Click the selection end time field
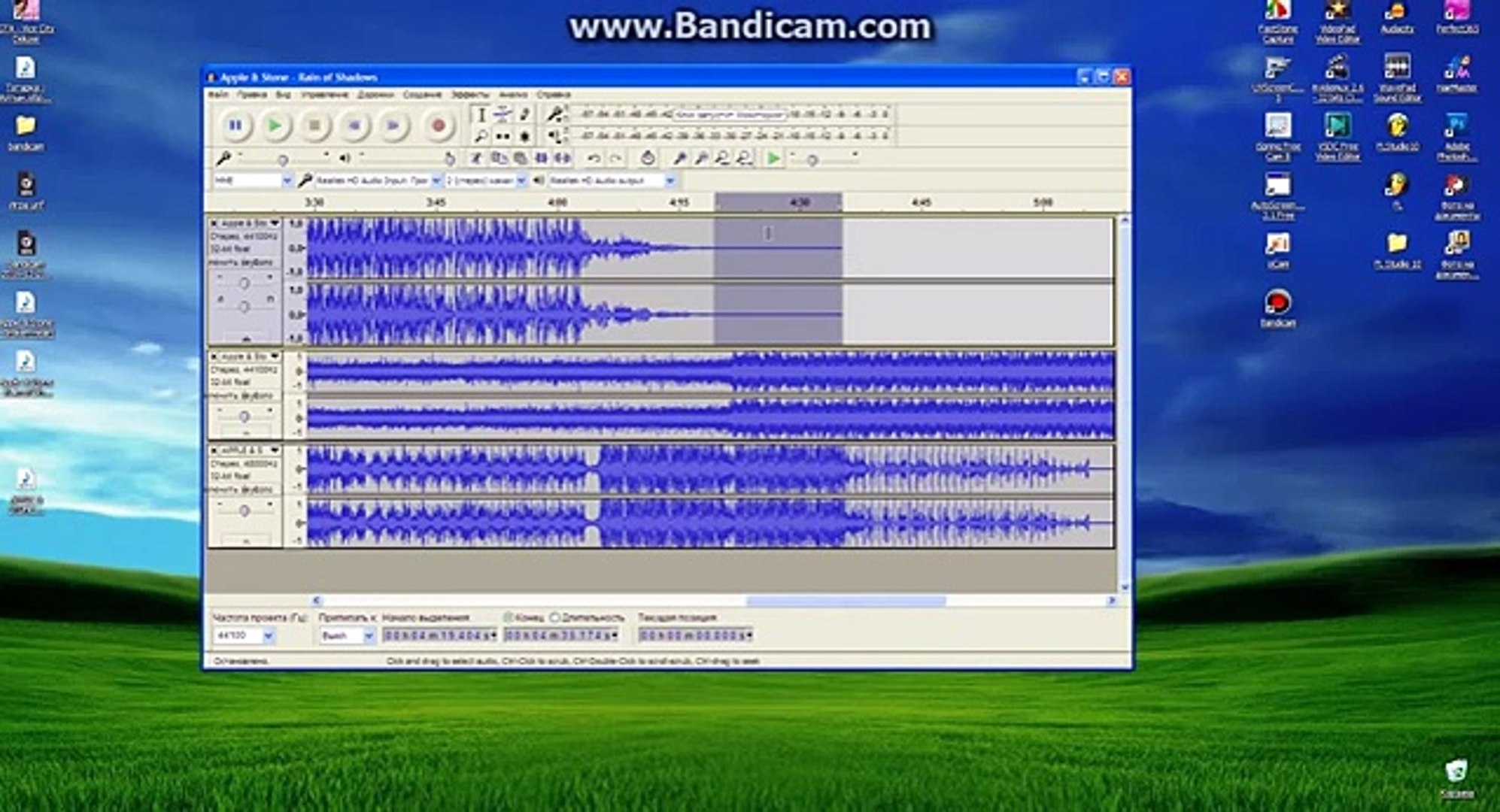1500x812 pixels. click(561, 636)
